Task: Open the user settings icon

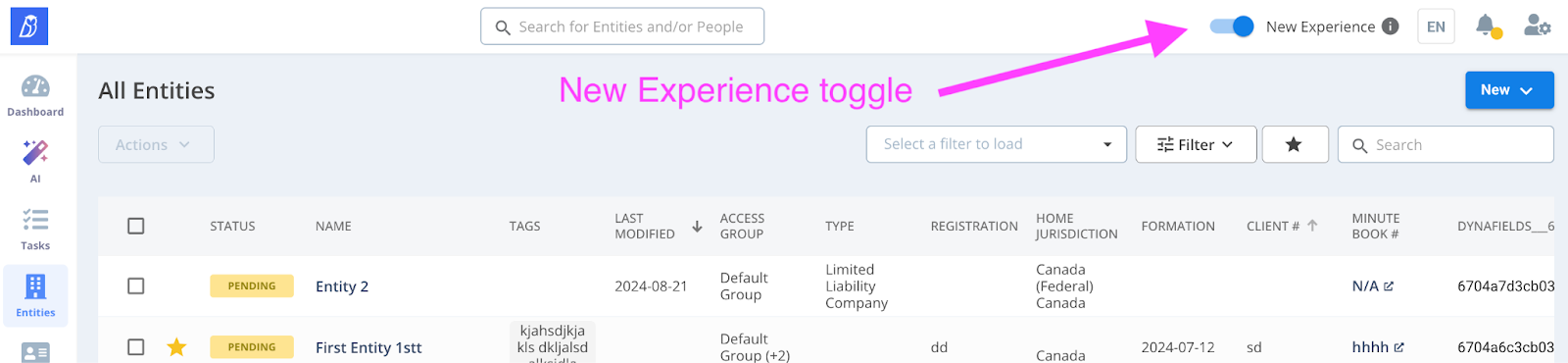Action: [x=1537, y=26]
